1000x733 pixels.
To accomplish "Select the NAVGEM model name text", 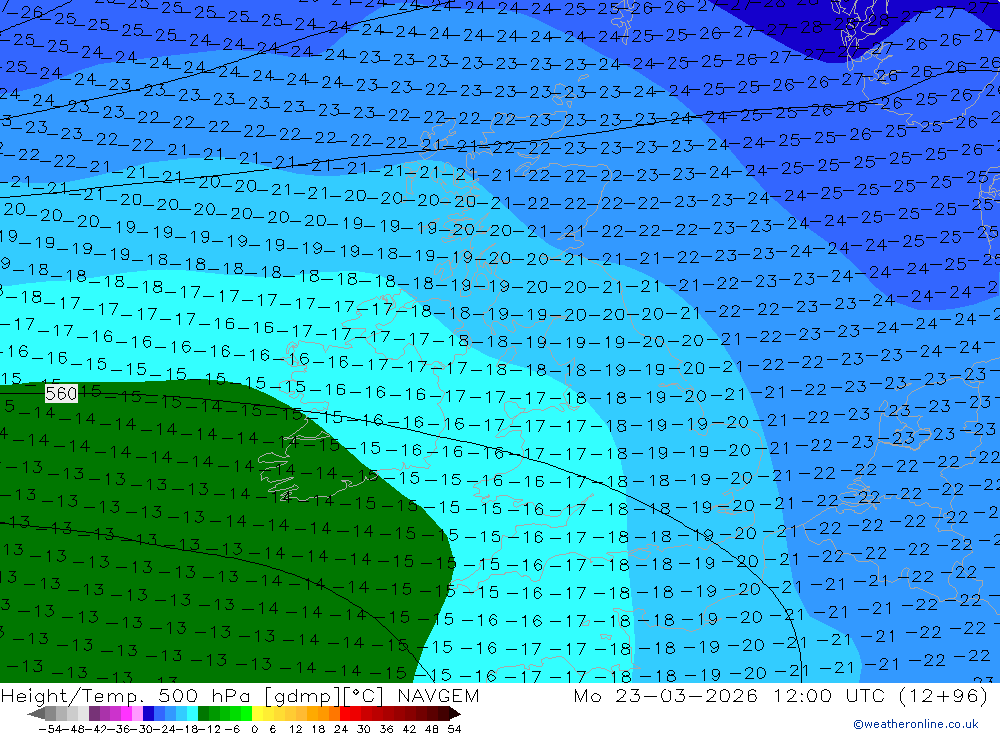I will (x=438, y=696).
